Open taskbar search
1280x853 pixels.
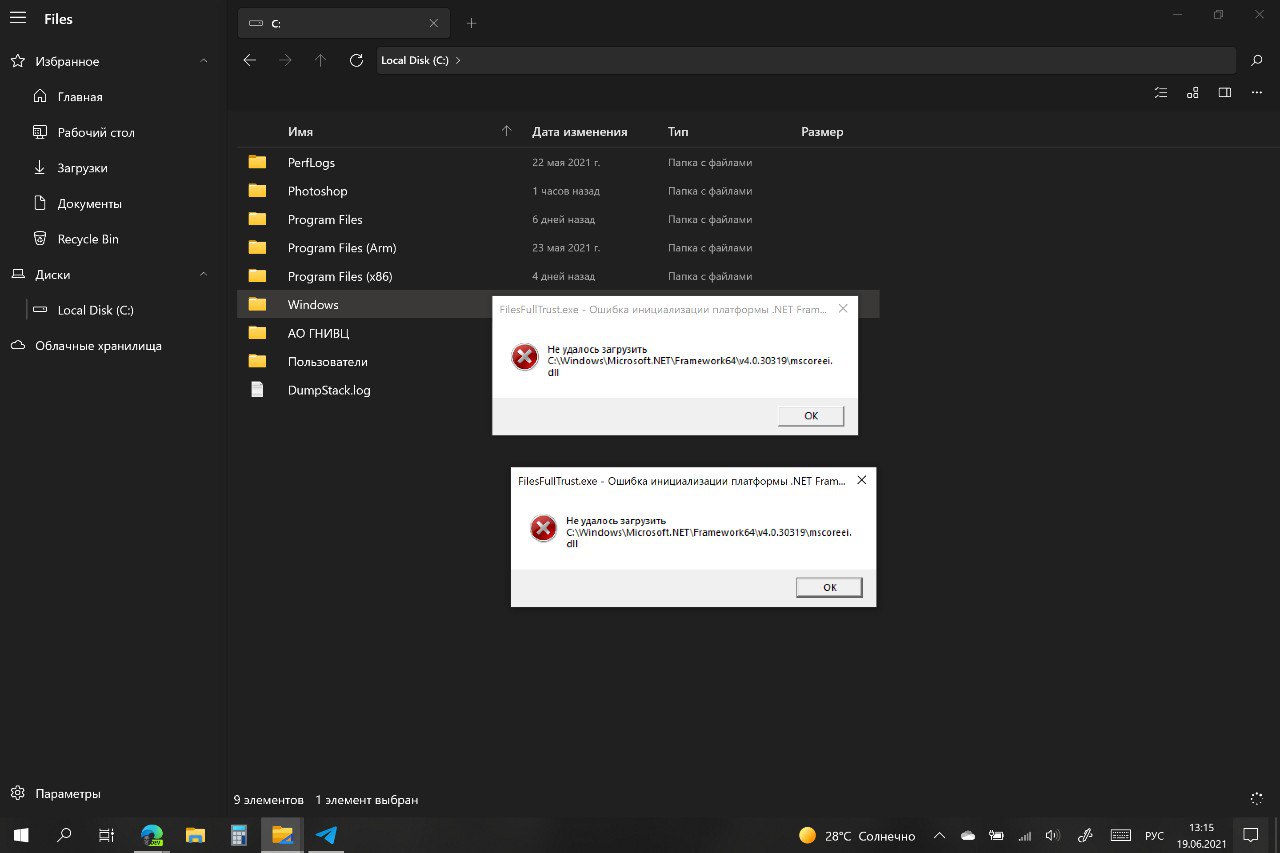point(64,835)
